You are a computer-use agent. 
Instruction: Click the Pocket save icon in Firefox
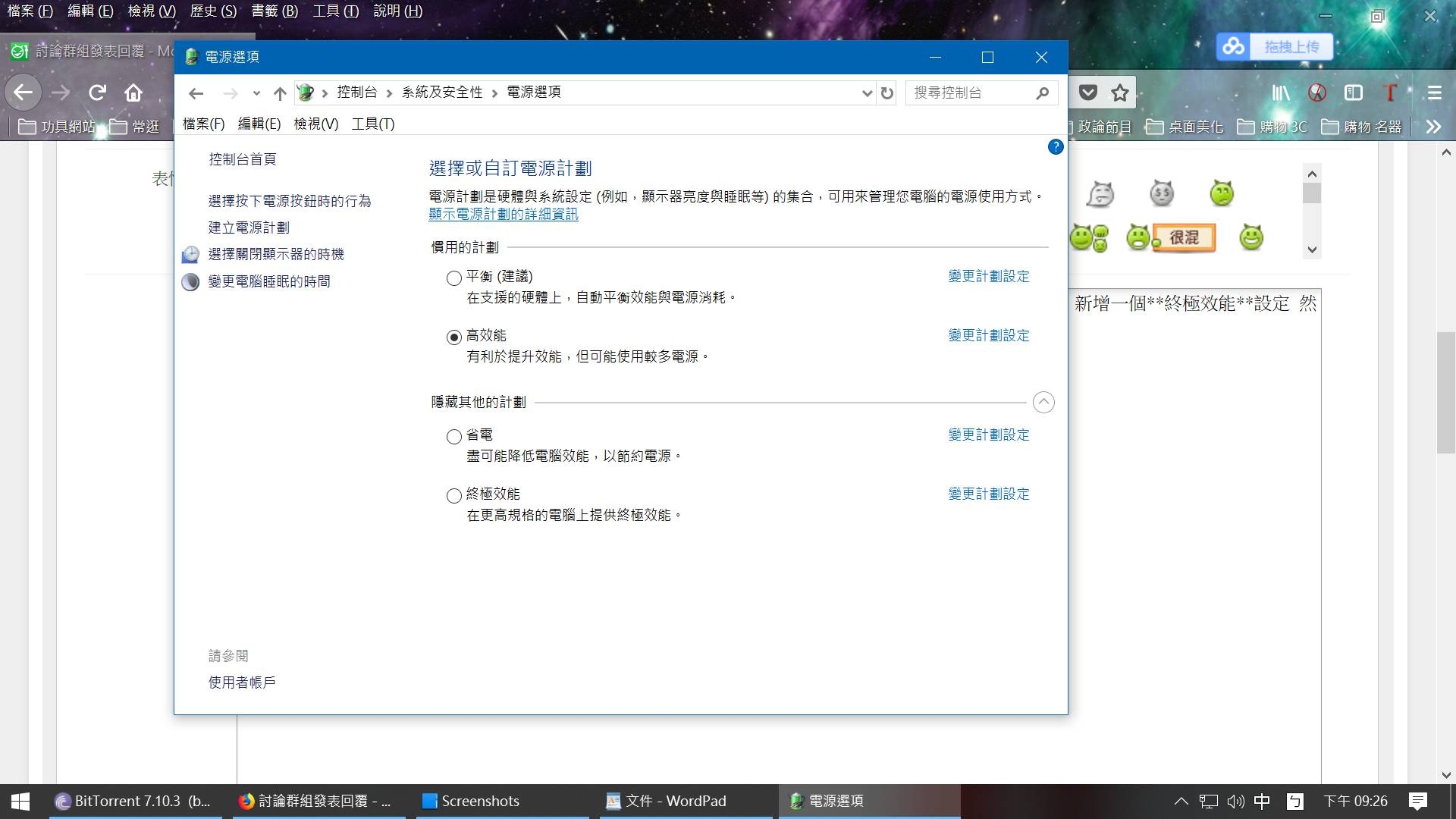coord(1088,93)
